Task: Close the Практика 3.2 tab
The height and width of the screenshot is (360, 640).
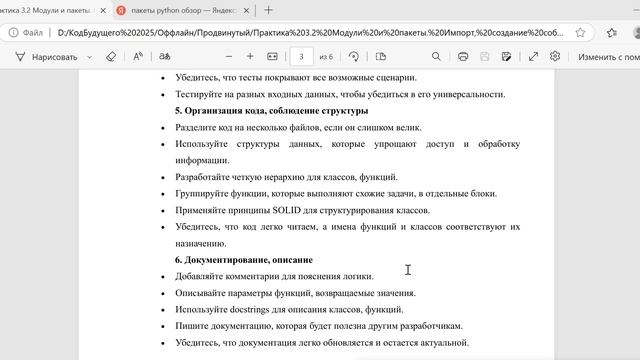Action: pos(103,11)
